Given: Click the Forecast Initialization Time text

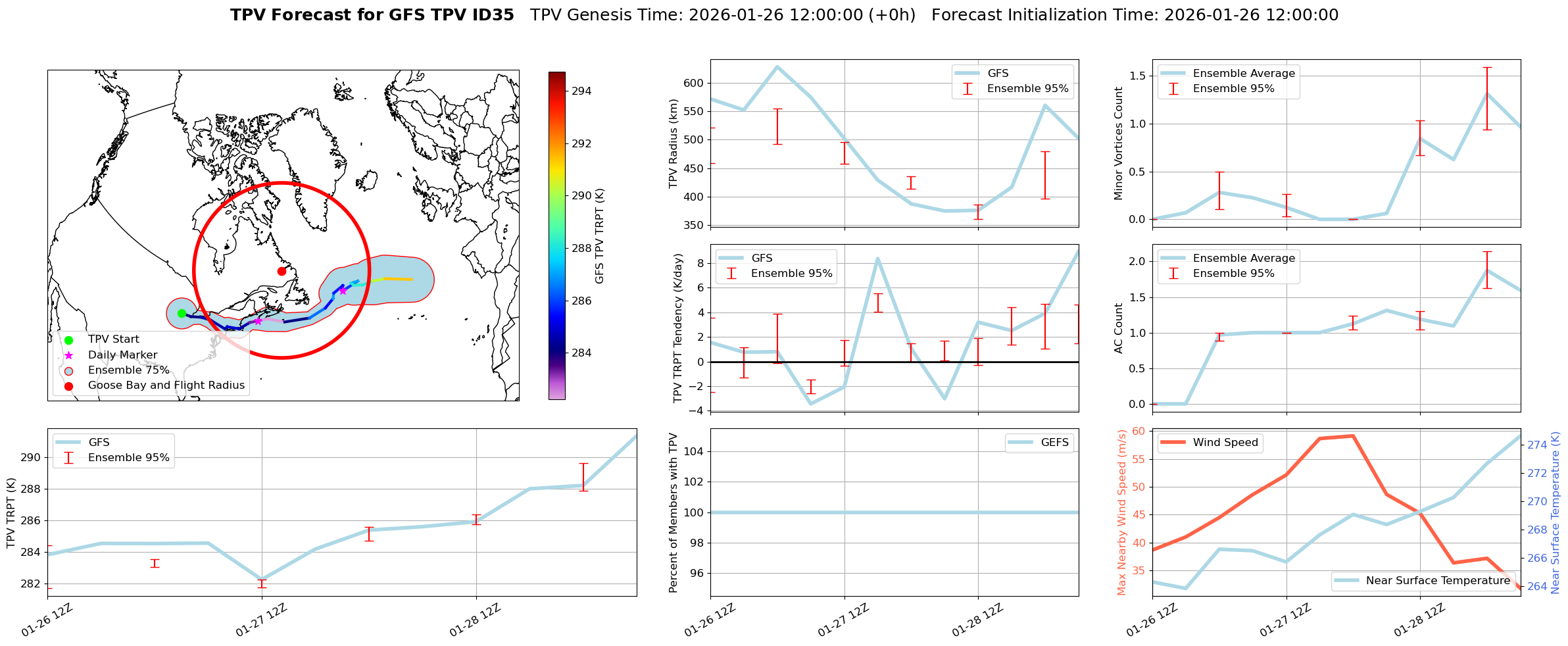Looking at the screenshot, I should tap(1135, 15).
